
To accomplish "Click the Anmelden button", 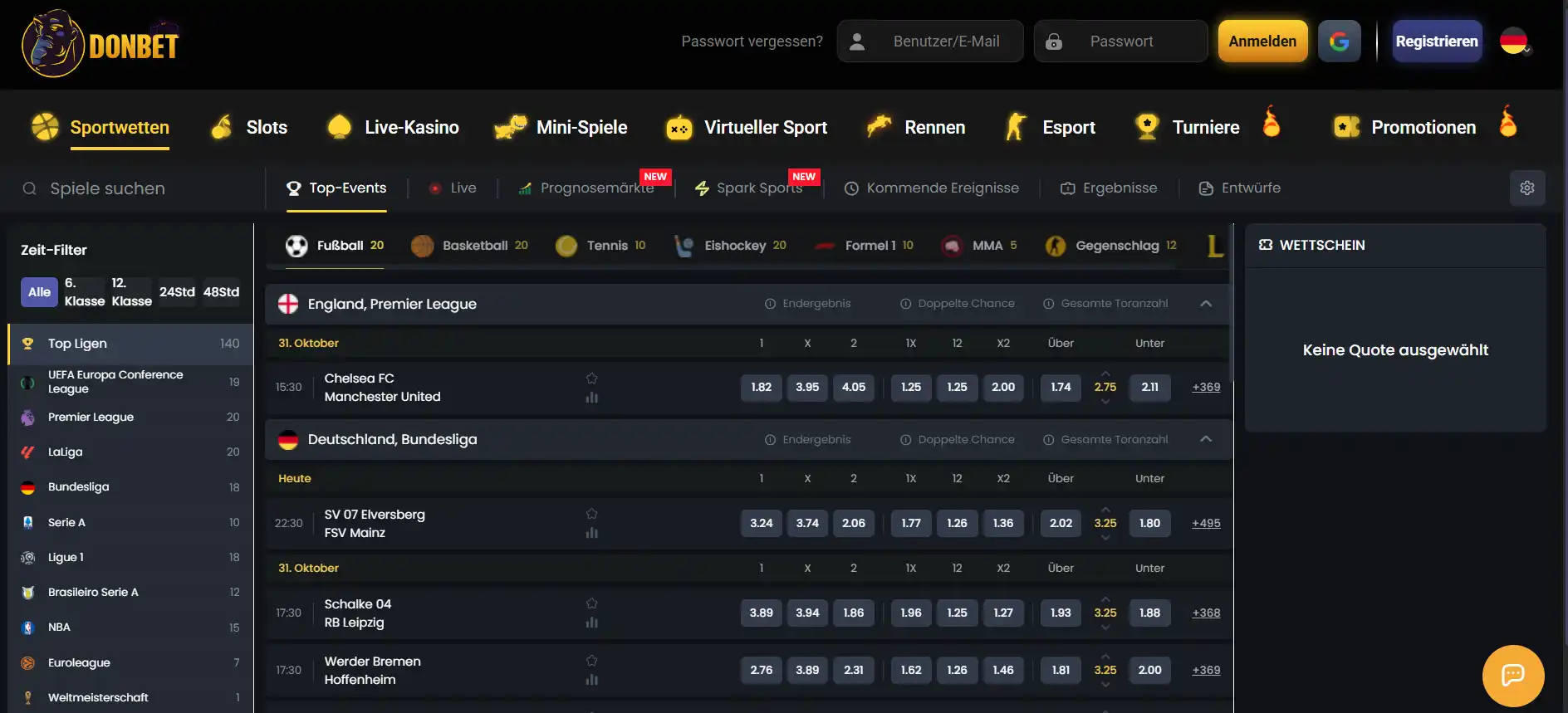I will [1262, 42].
